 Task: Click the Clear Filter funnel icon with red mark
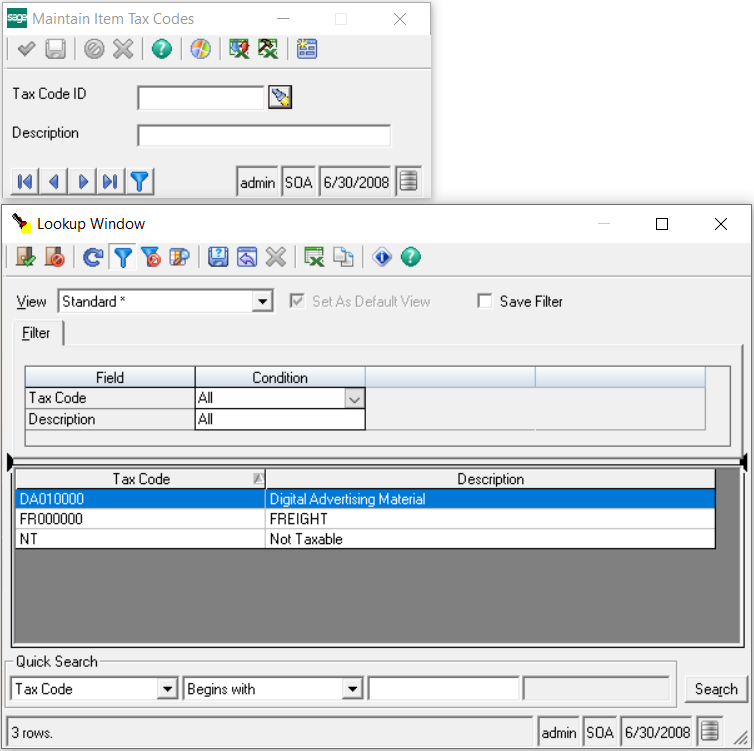[151, 258]
